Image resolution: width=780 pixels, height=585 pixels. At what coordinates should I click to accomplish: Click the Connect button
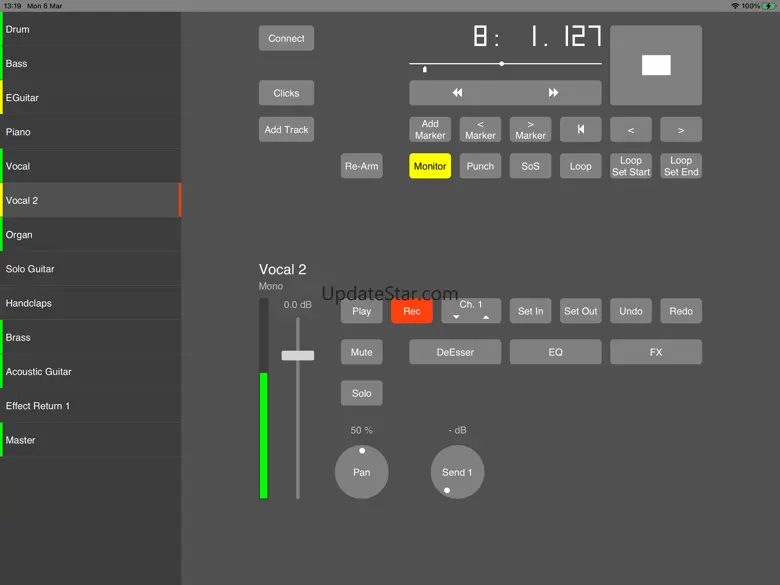pyautogui.click(x=286, y=38)
